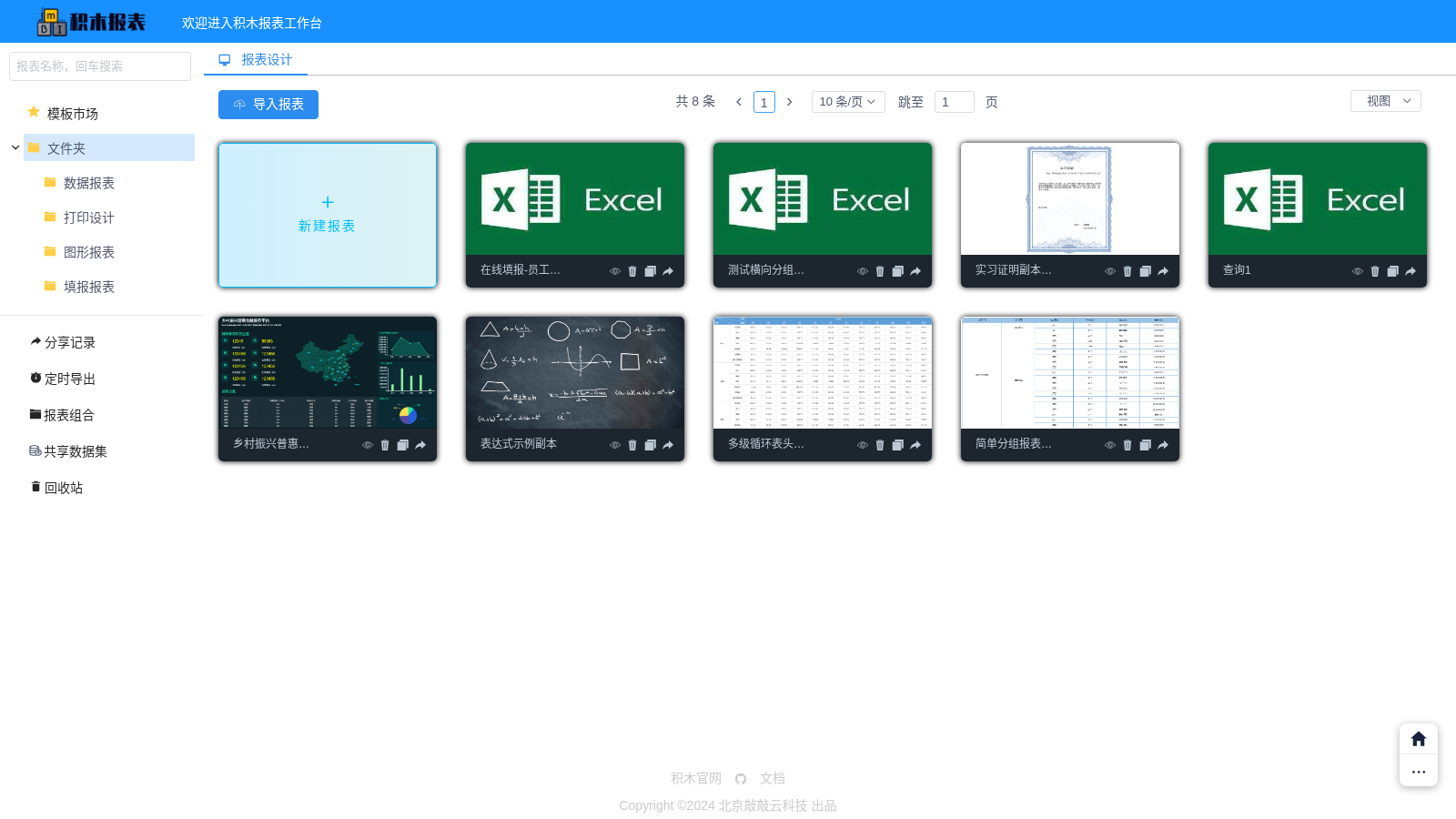This screenshot has height=819, width=1456.
Task: Open the home icon floating button
Action: (x=1419, y=739)
